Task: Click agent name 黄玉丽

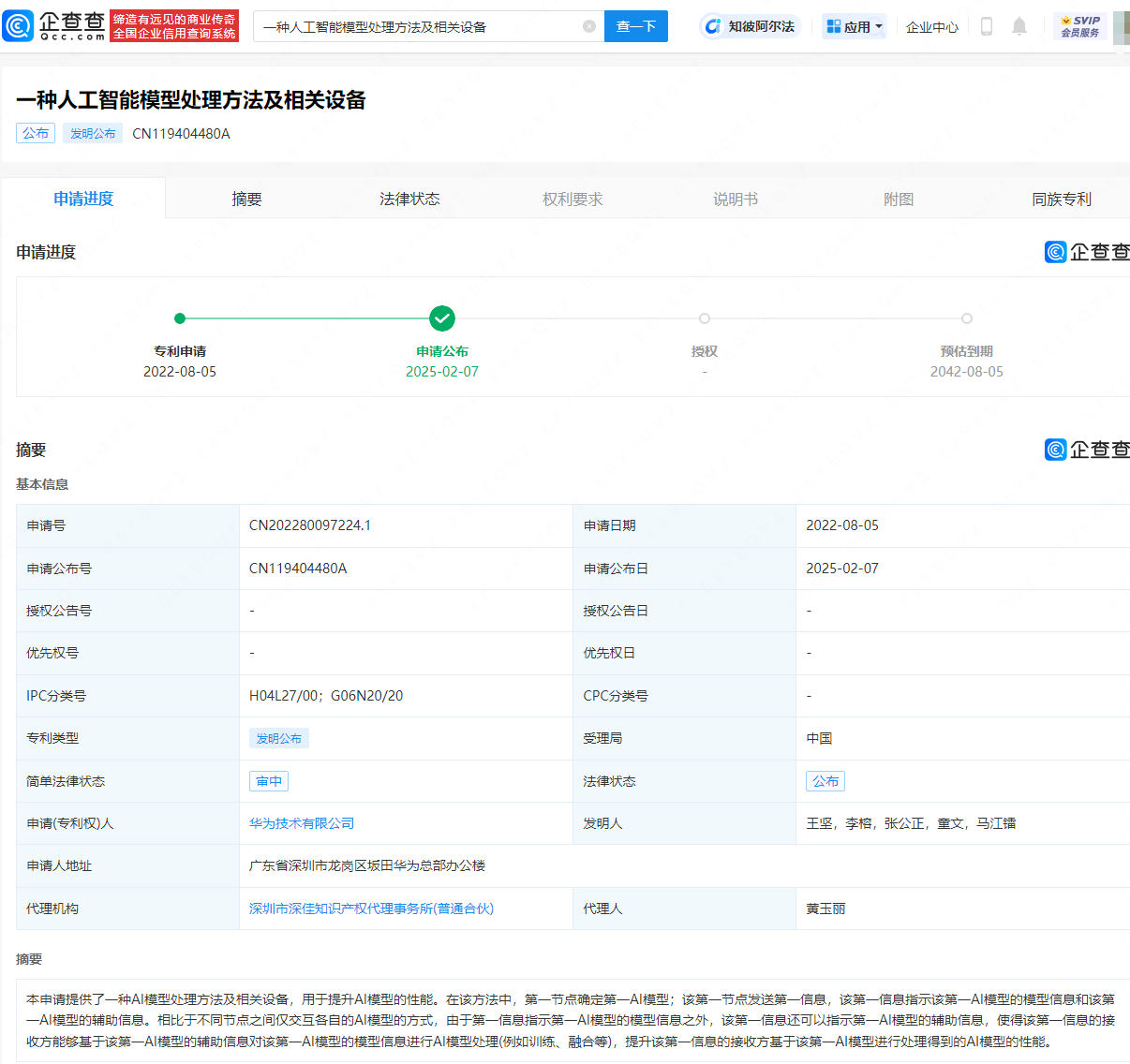Action: 825,909
